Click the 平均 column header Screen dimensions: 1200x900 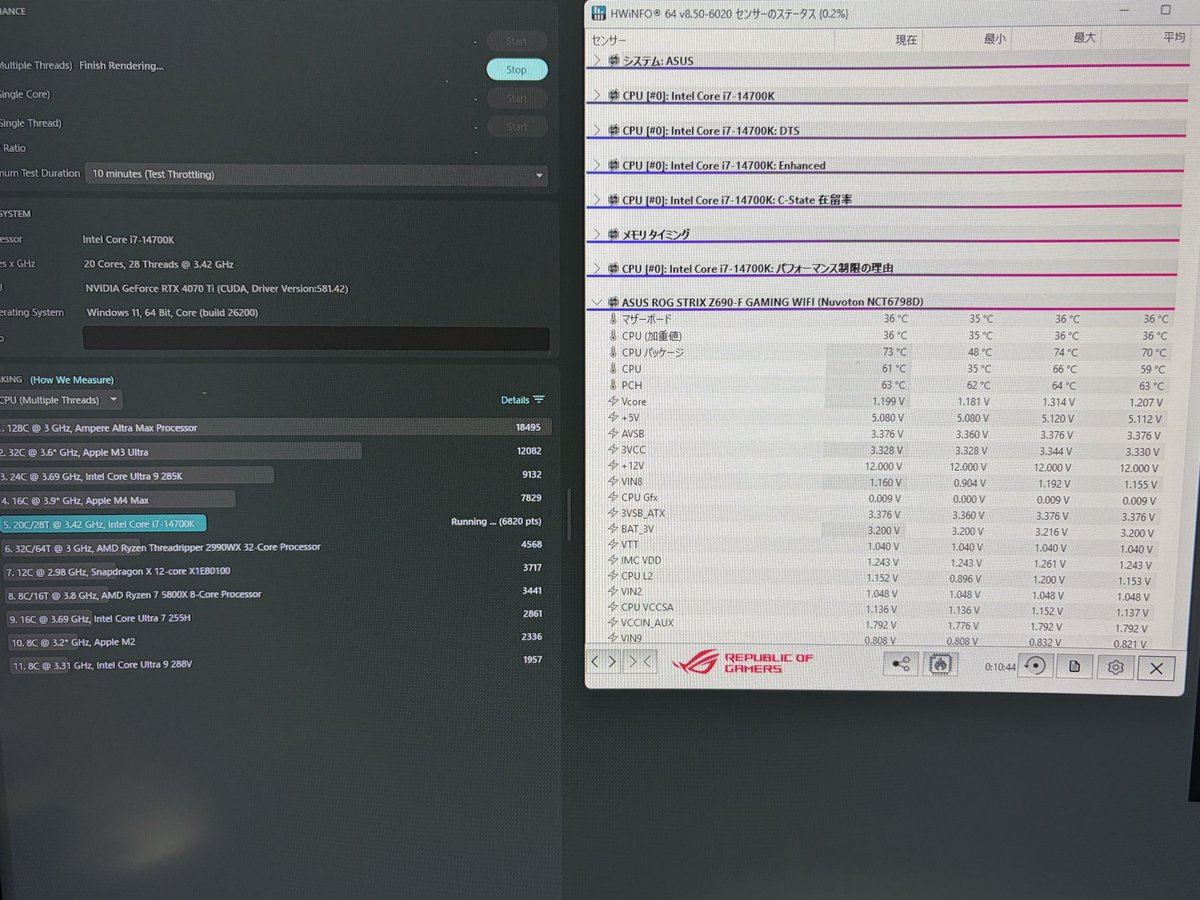1174,37
